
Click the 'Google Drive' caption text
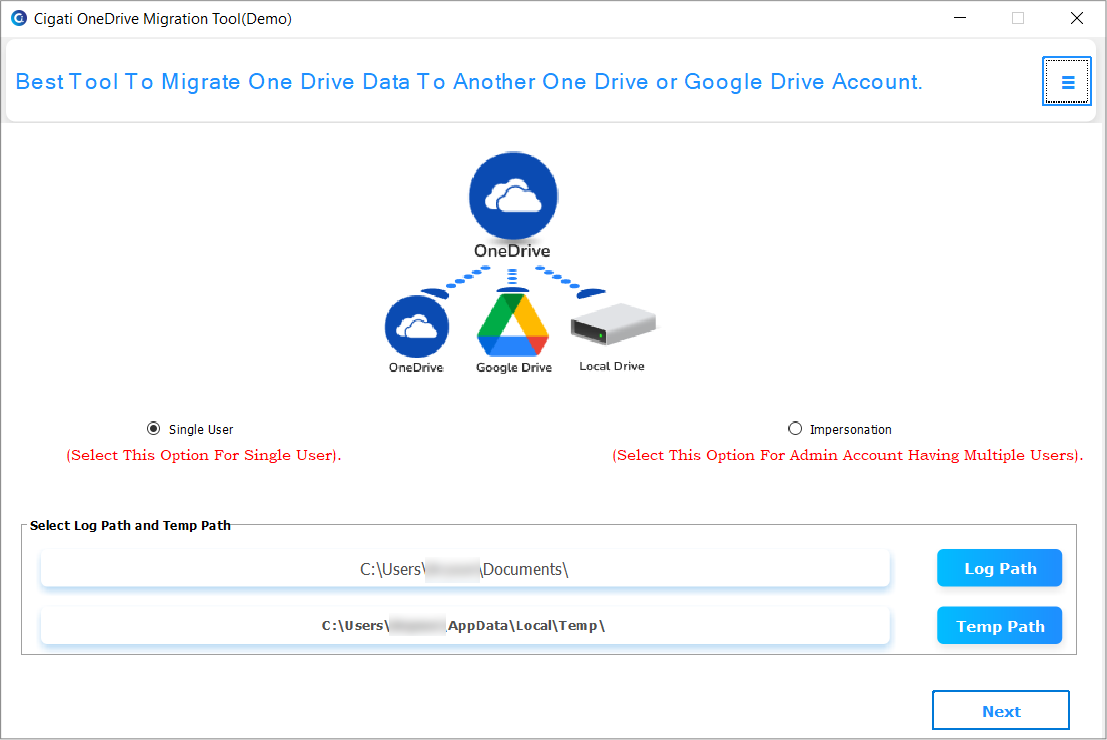(513, 368)
